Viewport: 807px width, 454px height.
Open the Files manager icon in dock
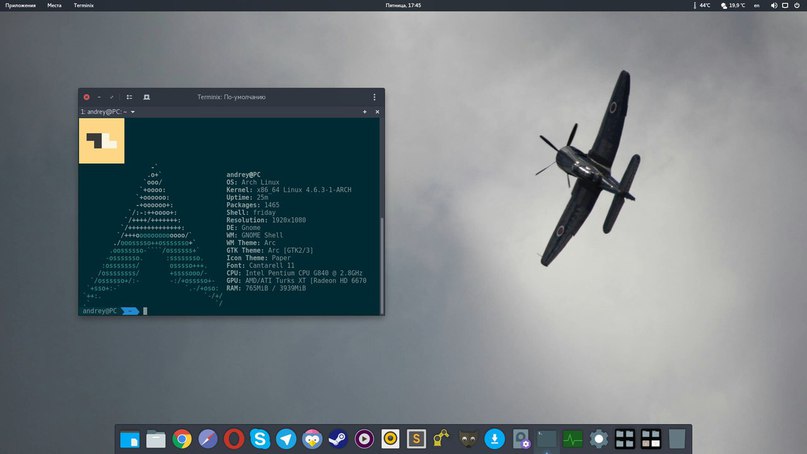point(130,440)
